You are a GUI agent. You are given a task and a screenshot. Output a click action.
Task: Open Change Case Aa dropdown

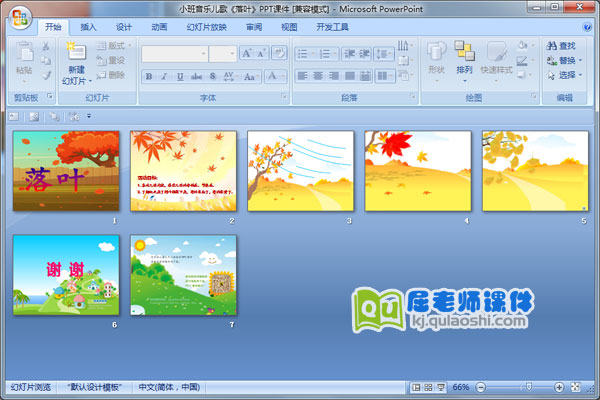point(251,76)
